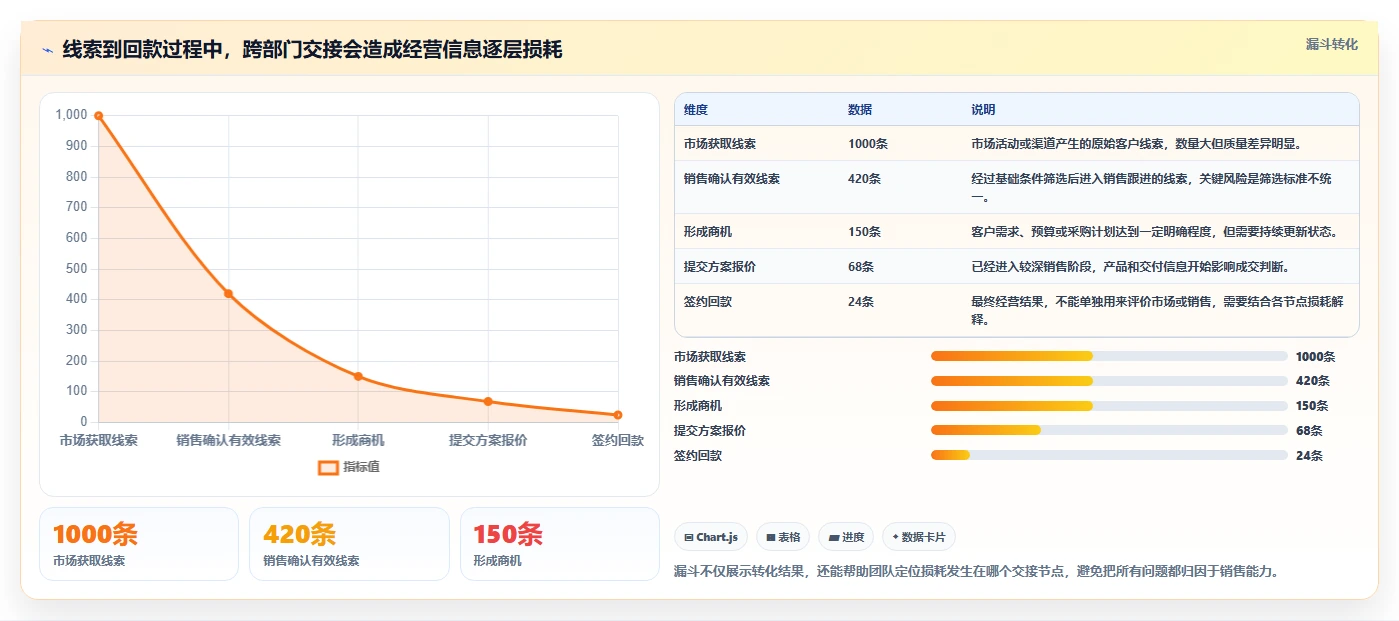
Task: Click the 形成商机 progress bar
Action: [x=1109, y=406]
